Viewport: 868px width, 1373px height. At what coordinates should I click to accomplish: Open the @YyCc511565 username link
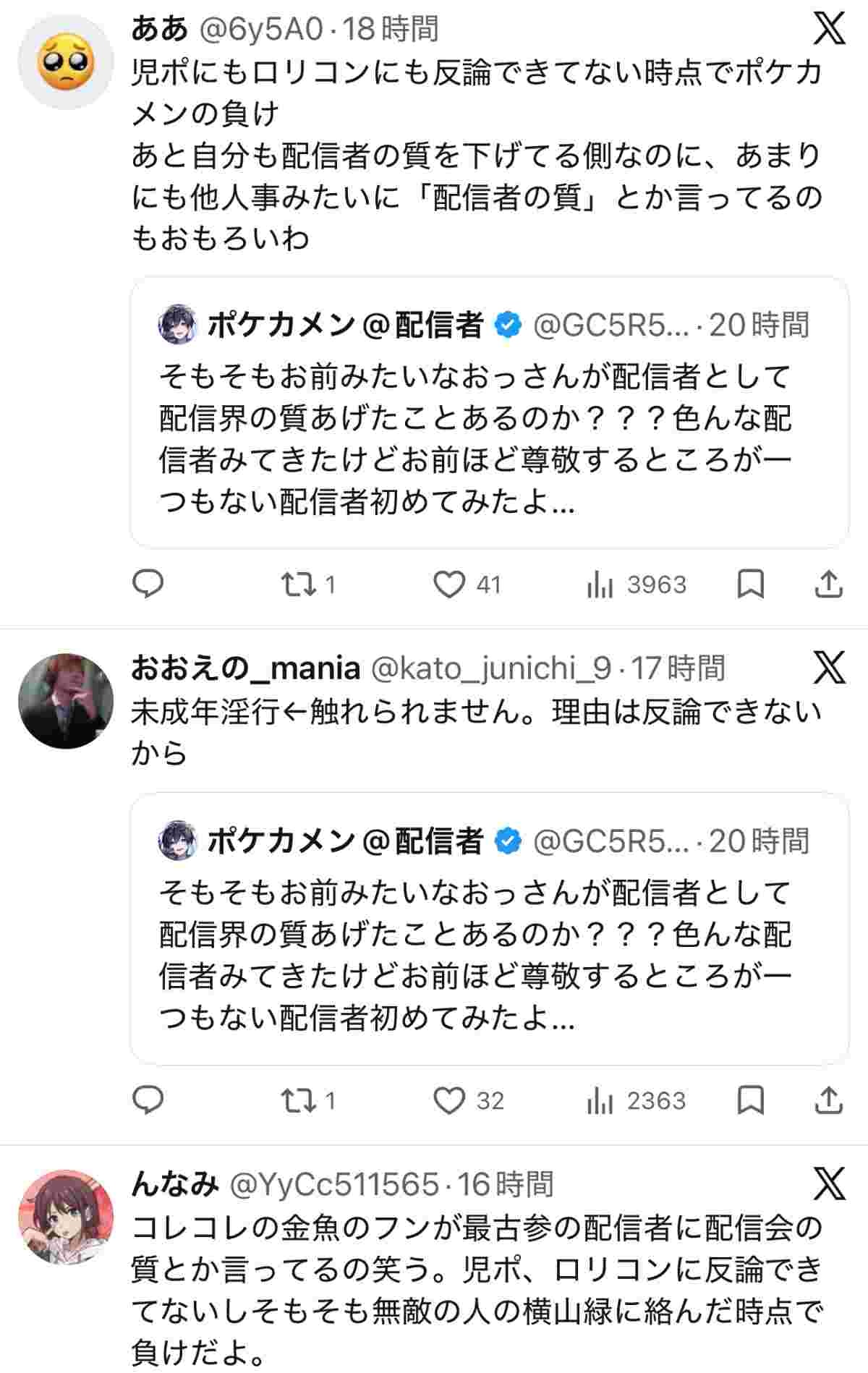coord(334,1184)
